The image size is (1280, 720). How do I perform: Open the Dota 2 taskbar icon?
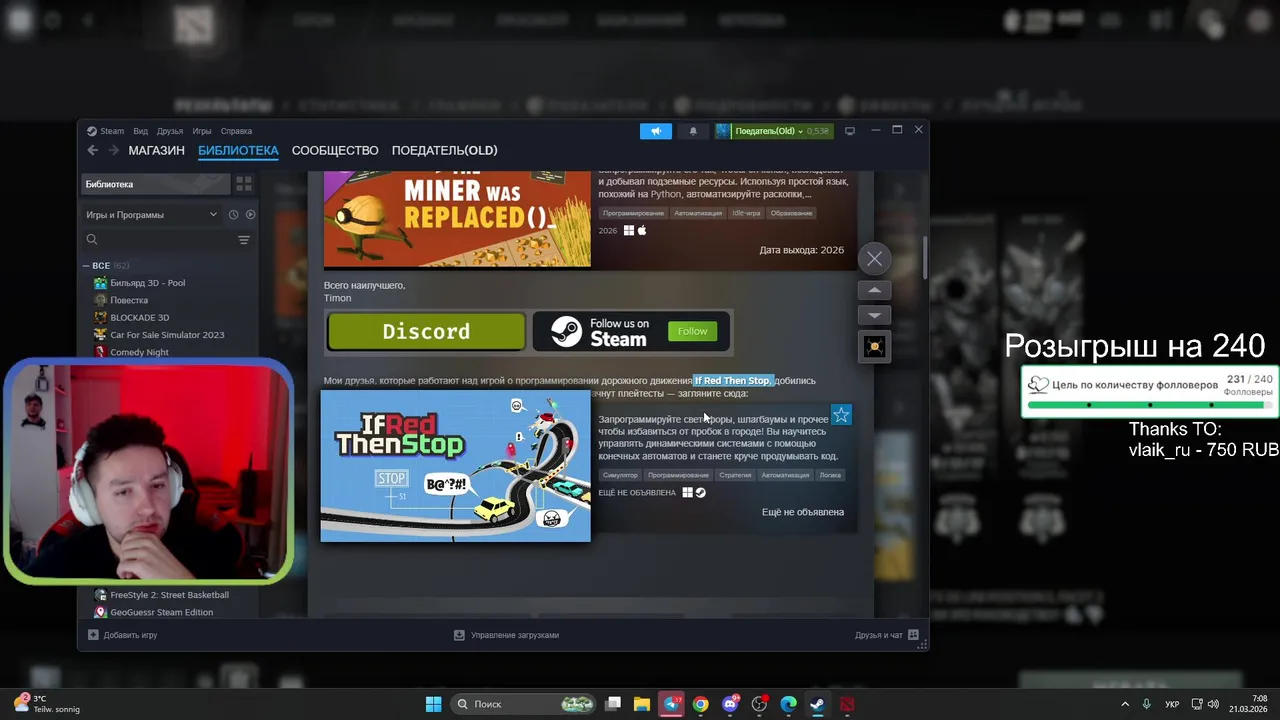coord(847,704)
